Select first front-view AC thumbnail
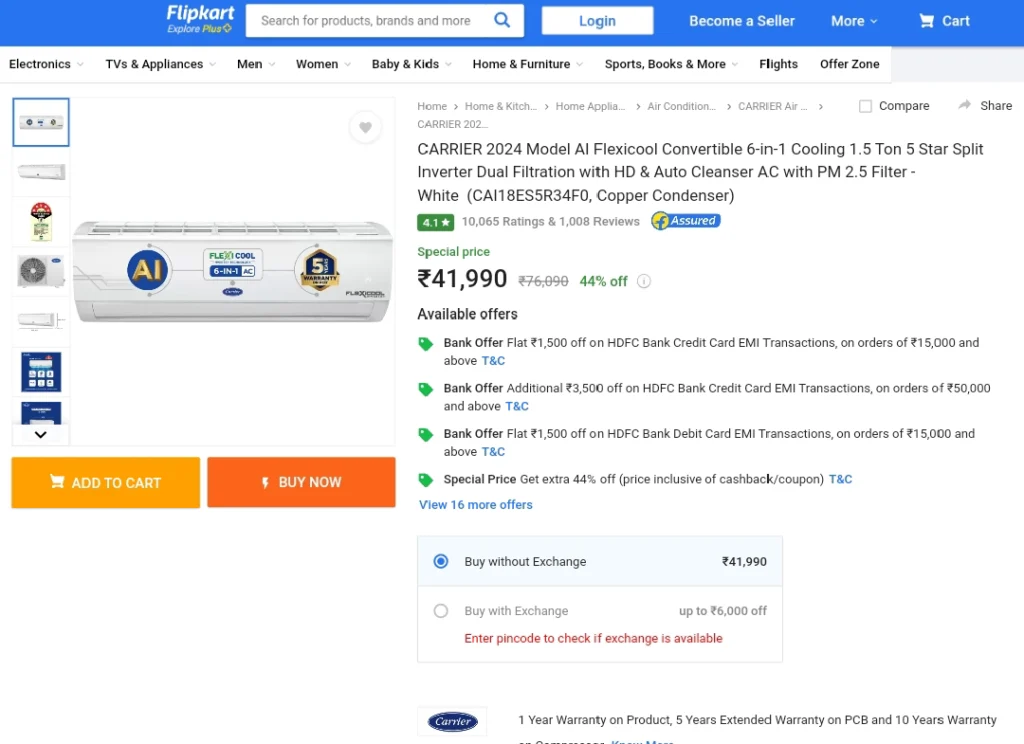Viewport: 1024px width, 744px height. tap(40, 122)
